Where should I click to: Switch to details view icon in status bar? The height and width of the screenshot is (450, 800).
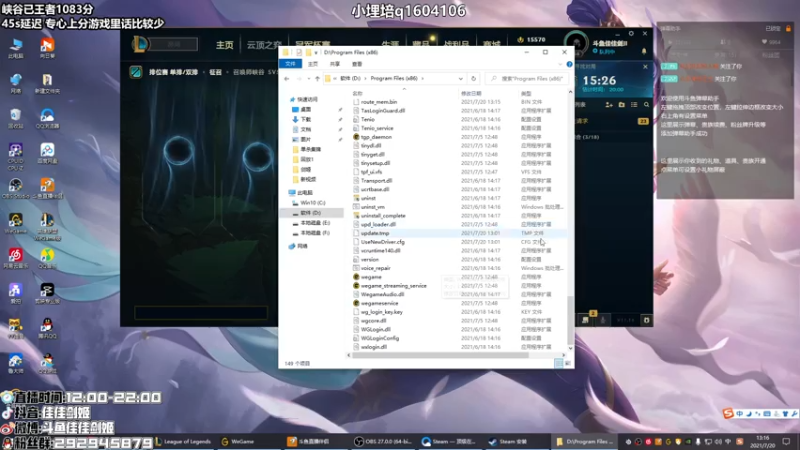pyautogui.click(x=559, y=363)
